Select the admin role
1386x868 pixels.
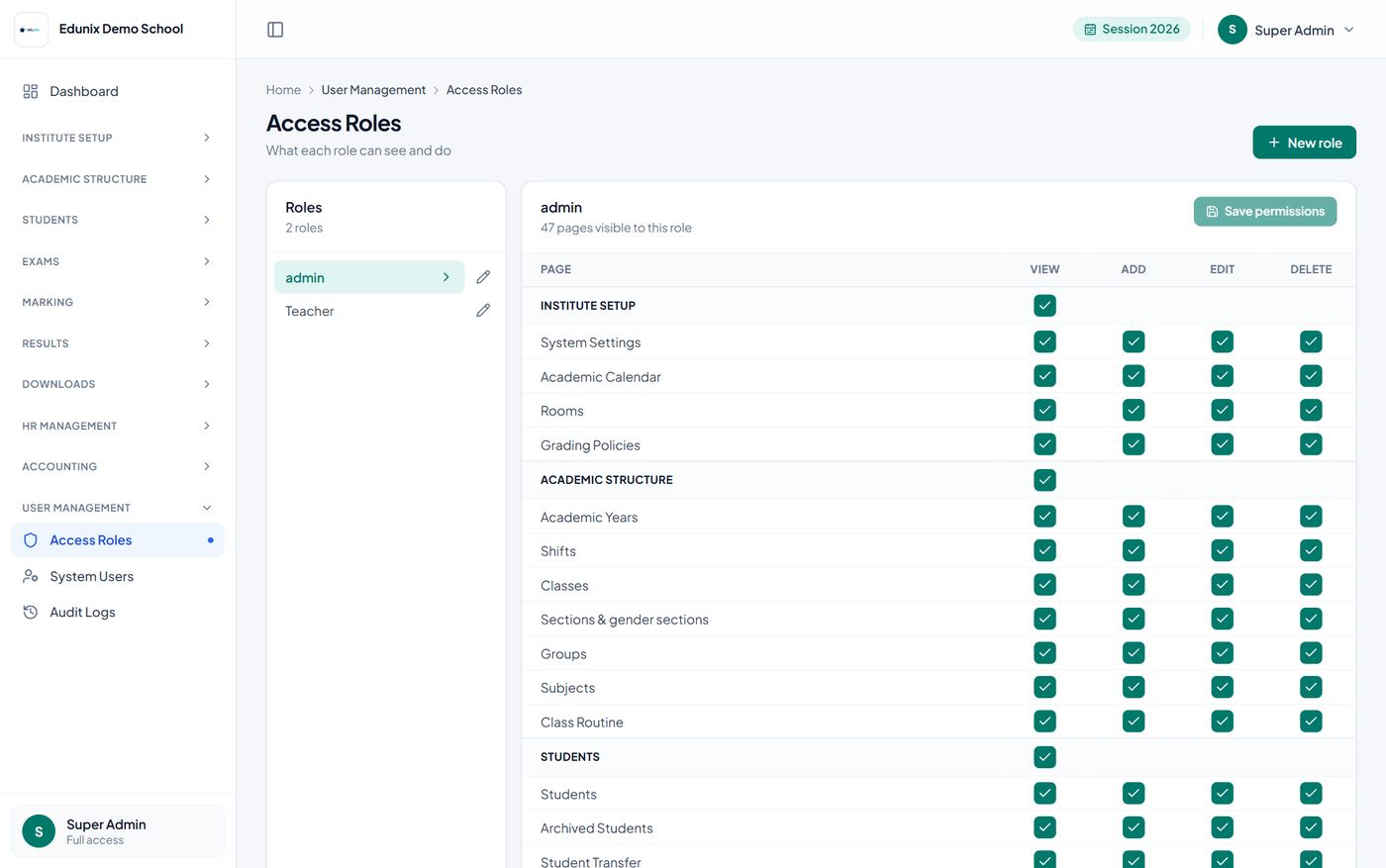click(368, 277)
